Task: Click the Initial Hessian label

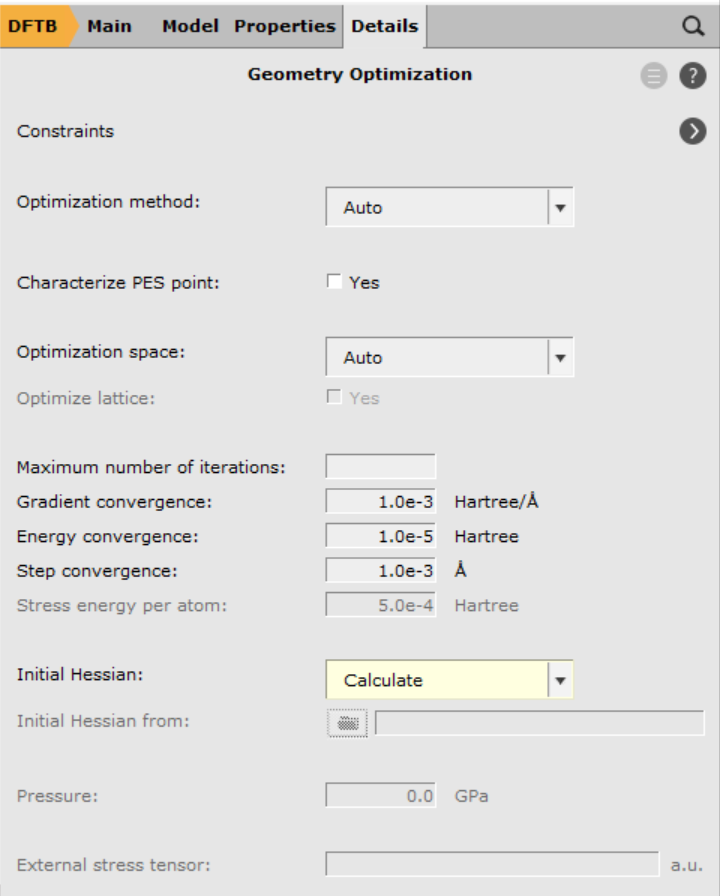Action: point(80,675)
